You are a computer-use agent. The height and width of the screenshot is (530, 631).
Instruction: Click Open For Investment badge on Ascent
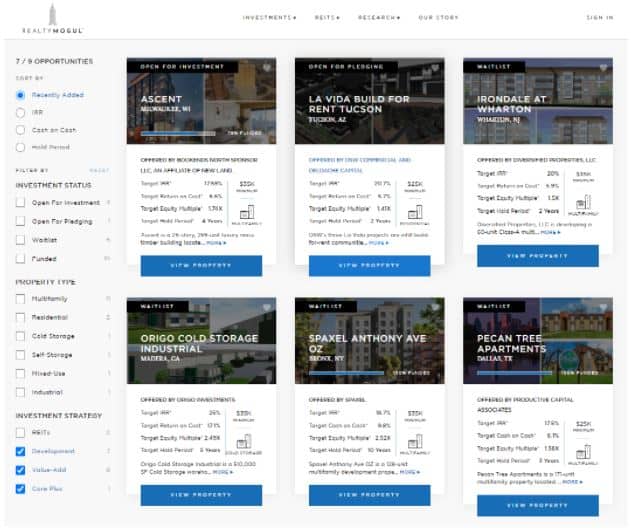pyautogui.click(x=182, y=67)
